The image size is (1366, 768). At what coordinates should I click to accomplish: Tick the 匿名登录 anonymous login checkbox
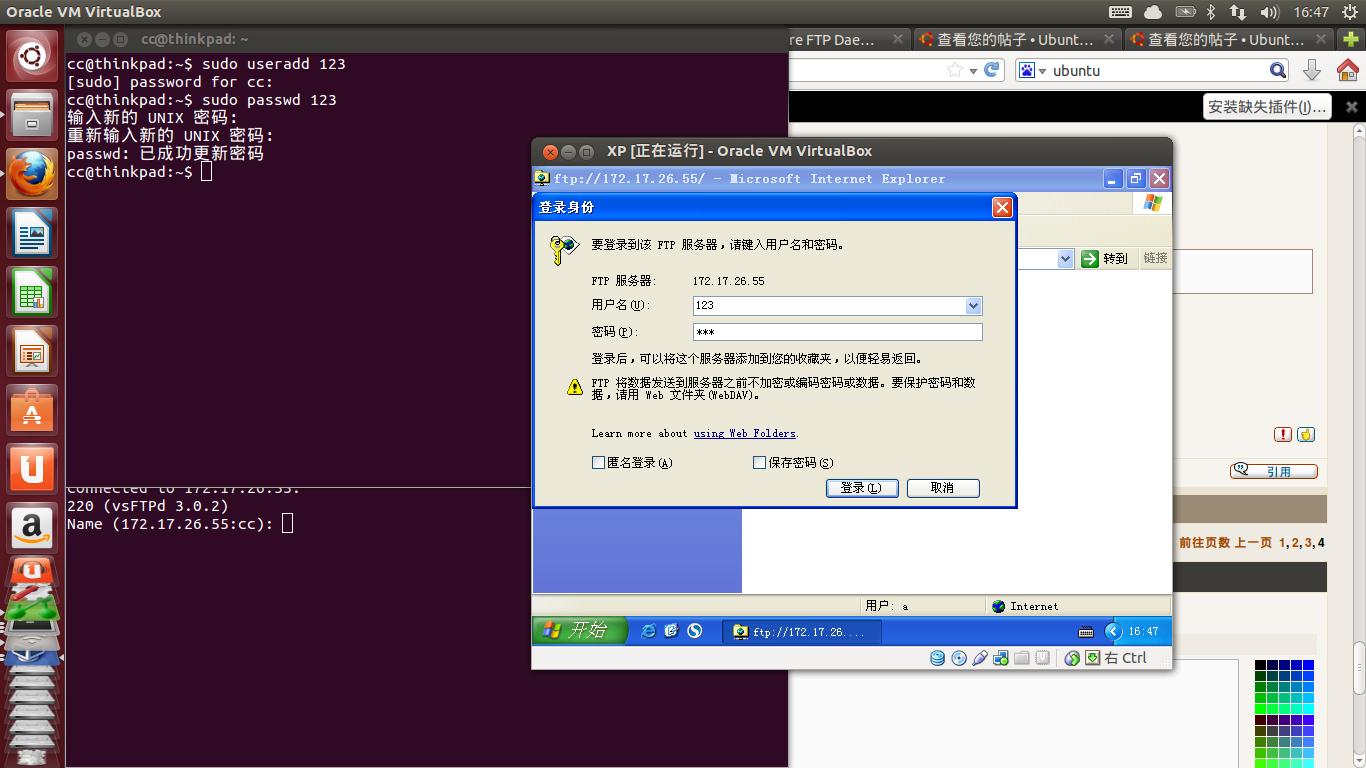[x=599, y=463]
